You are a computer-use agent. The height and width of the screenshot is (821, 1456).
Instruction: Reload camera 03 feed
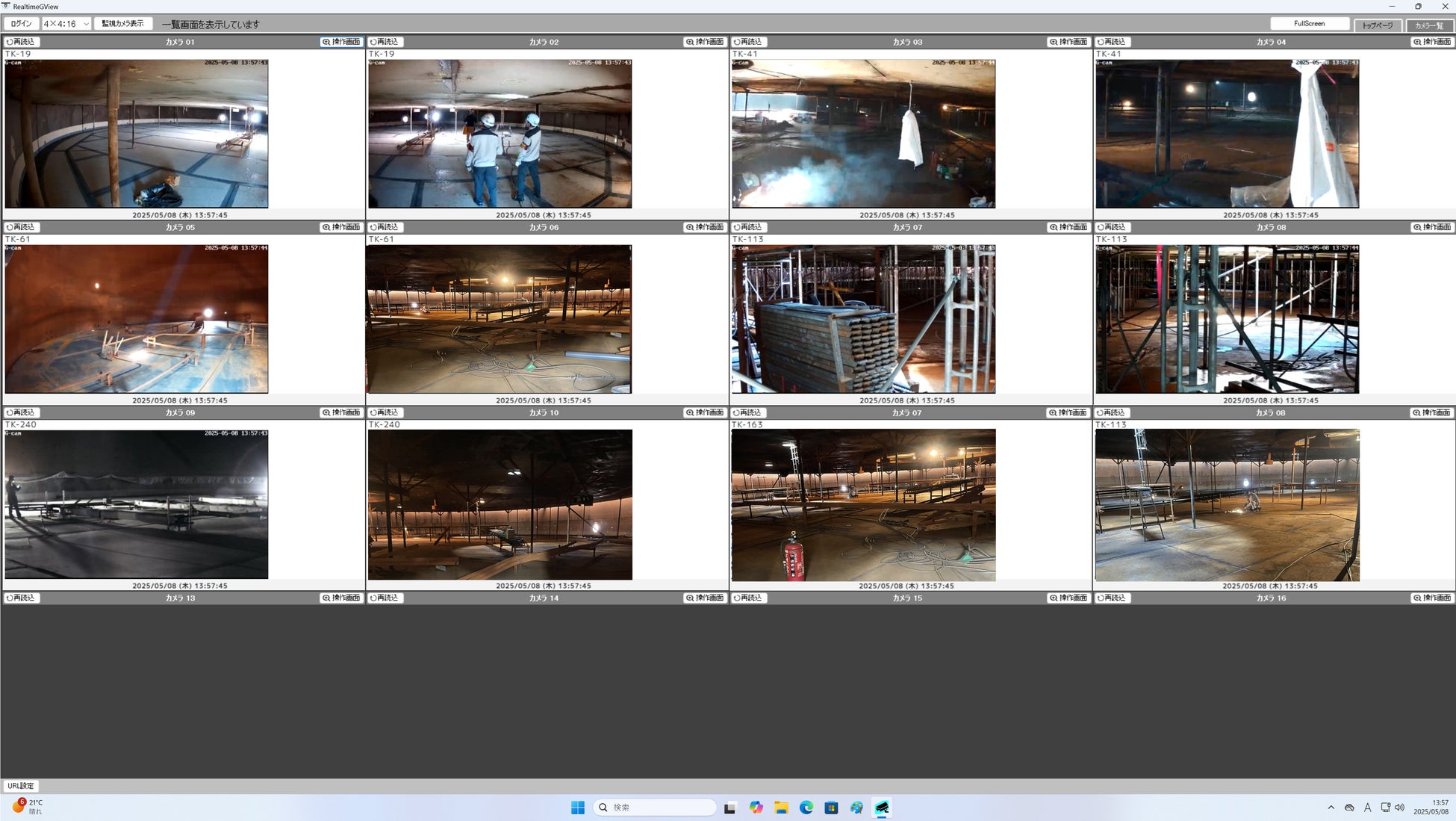pos(749,42)
